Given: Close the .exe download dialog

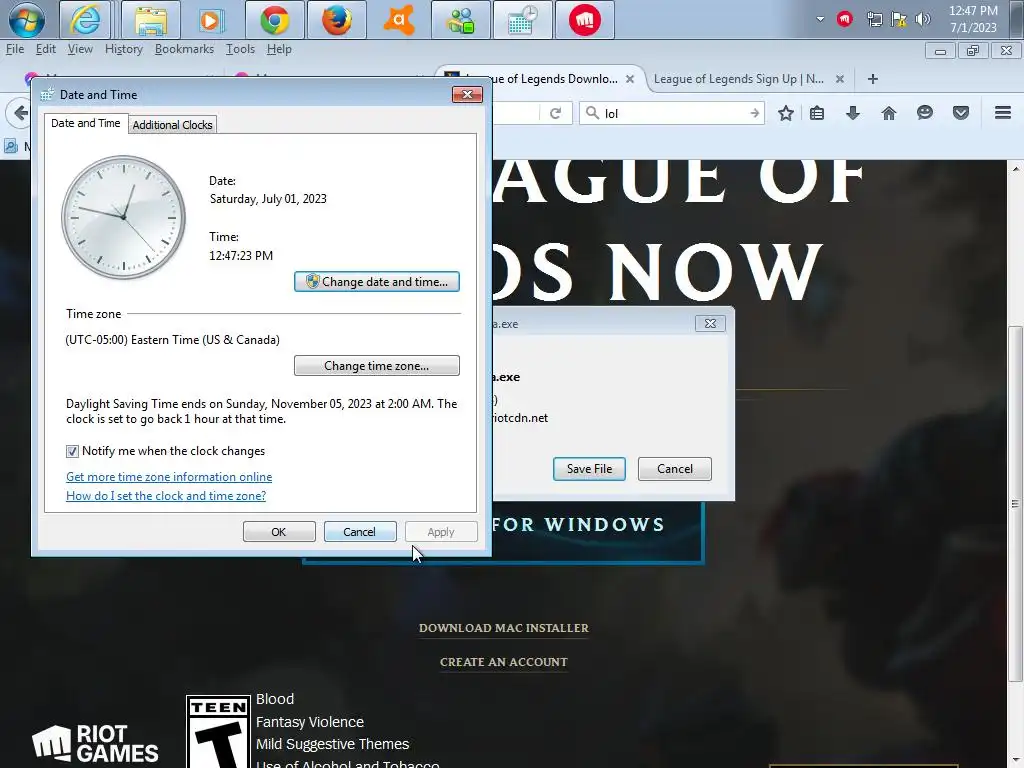Looking at the screenshot, I should click(710, 323).
